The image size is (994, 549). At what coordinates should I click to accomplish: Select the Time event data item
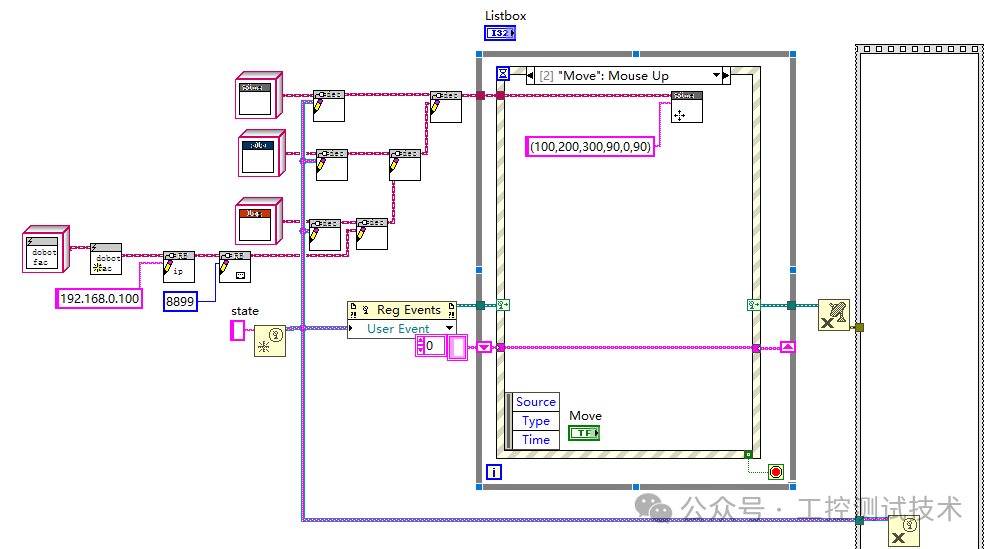click(536, 439)
